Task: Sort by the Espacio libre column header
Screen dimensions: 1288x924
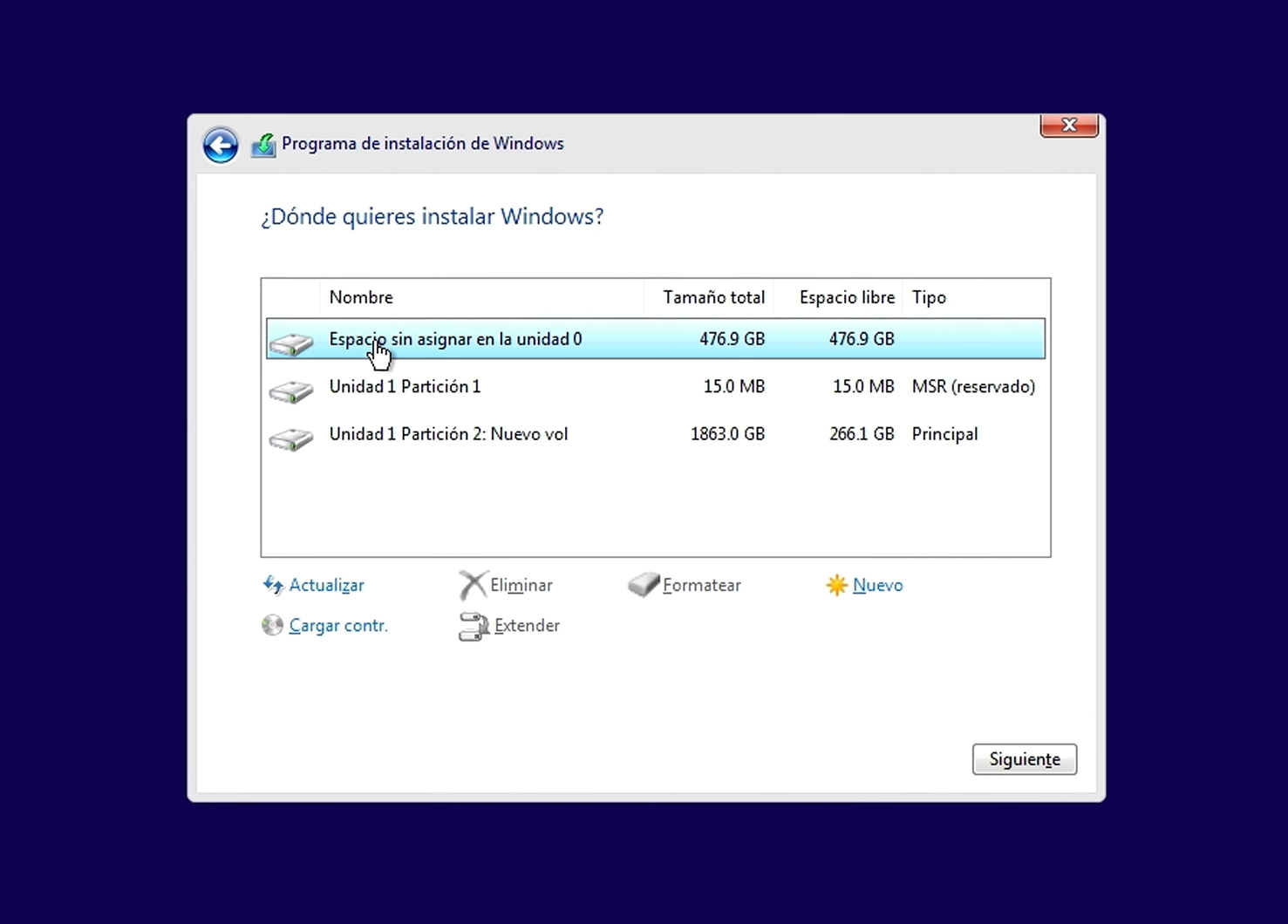Action: pyautogui.click(x=838, y=297)
